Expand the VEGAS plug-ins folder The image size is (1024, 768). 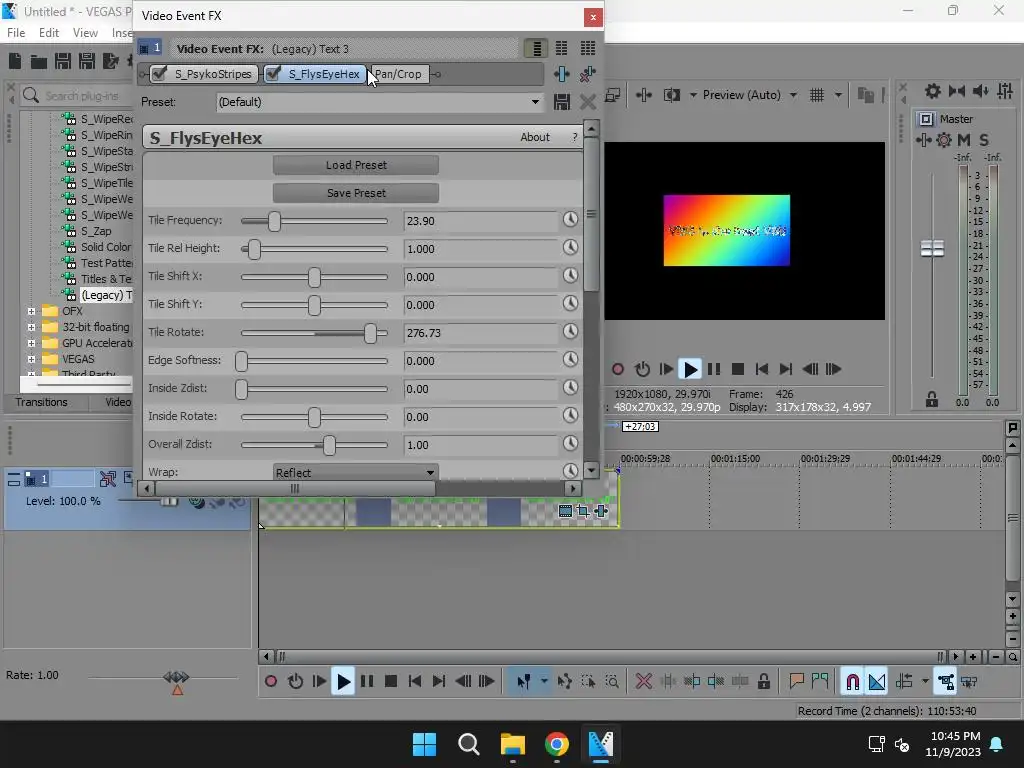coord(31,359)
